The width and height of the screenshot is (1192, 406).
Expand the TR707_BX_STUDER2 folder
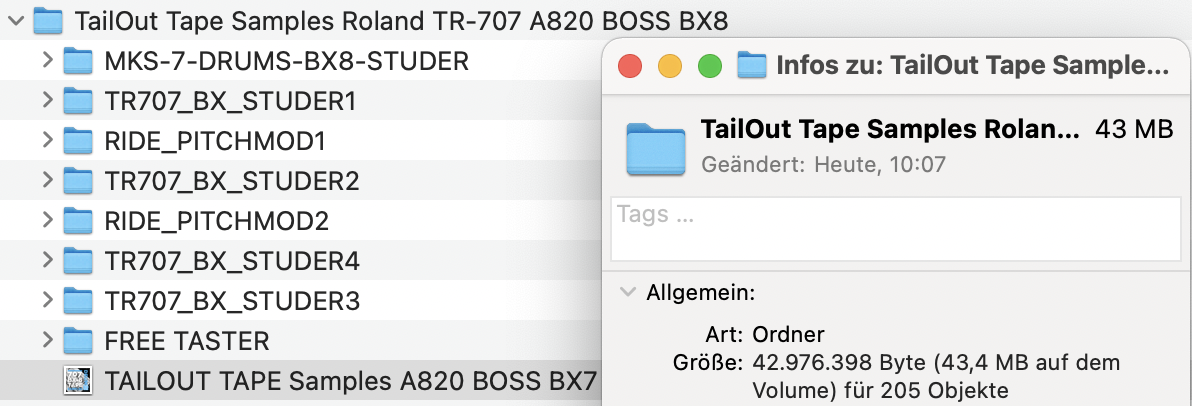coord(47,182)
